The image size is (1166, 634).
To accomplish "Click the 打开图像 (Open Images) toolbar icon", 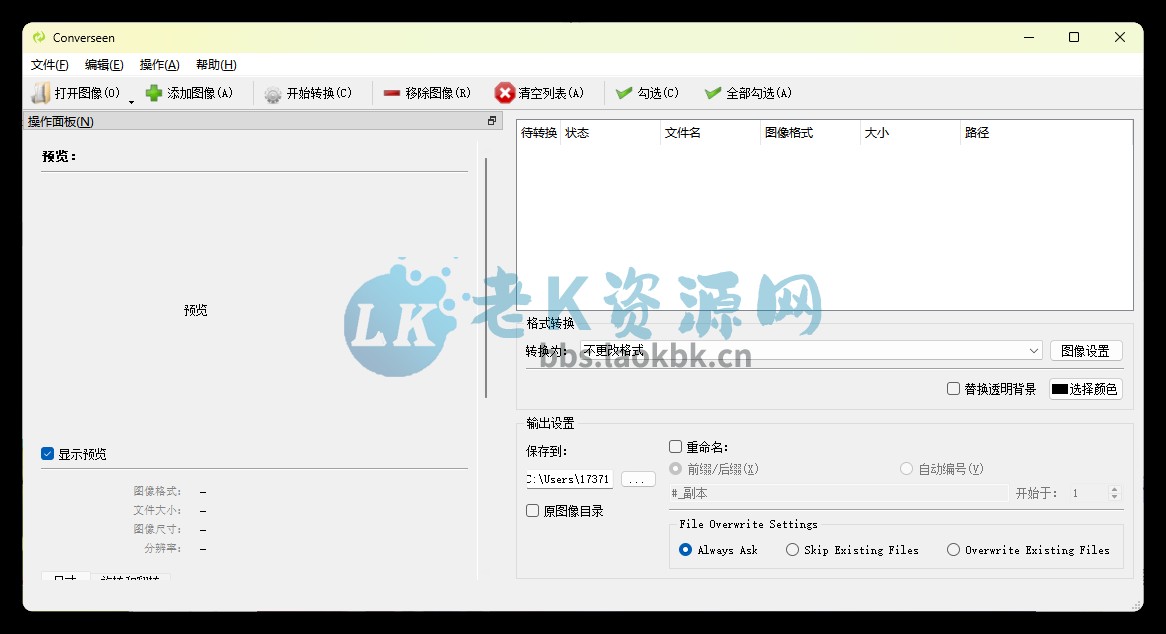I will [x=41, y=93].
